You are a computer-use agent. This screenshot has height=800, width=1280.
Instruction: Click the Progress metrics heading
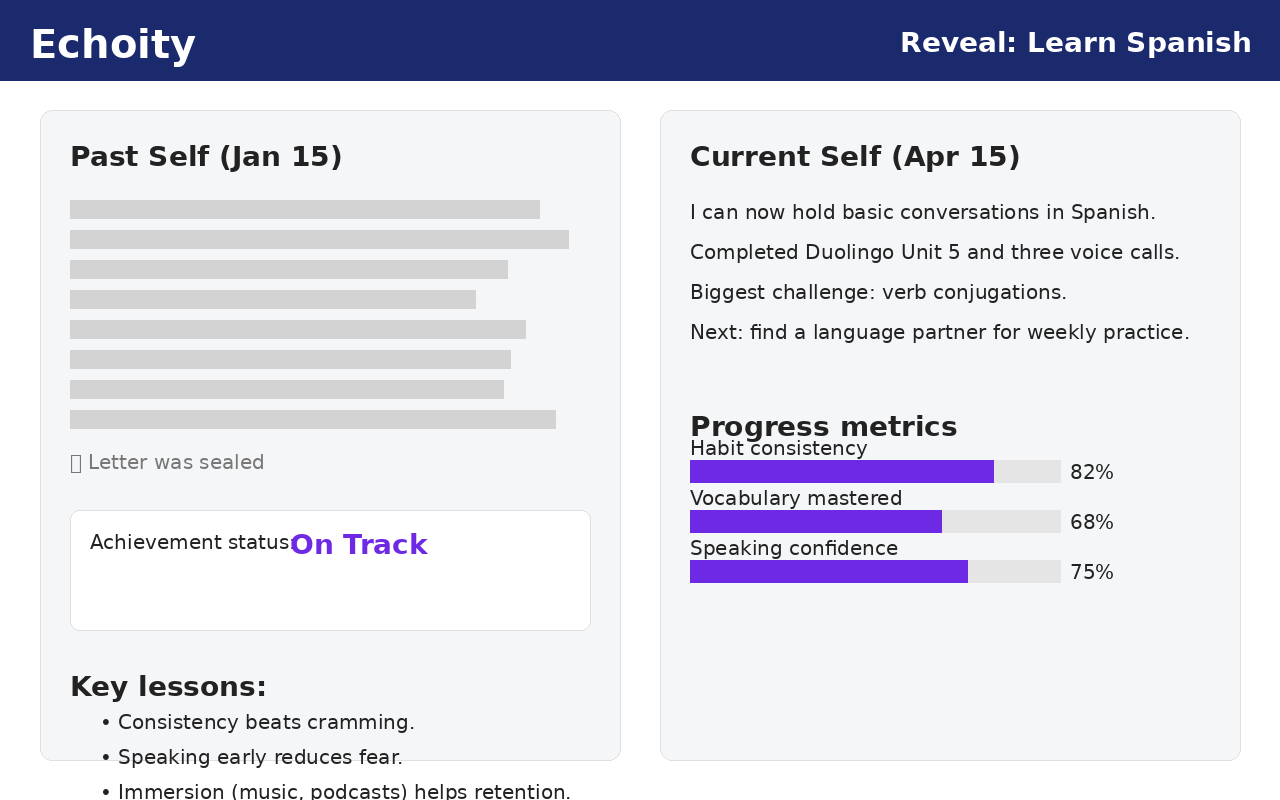click(823, 427)
